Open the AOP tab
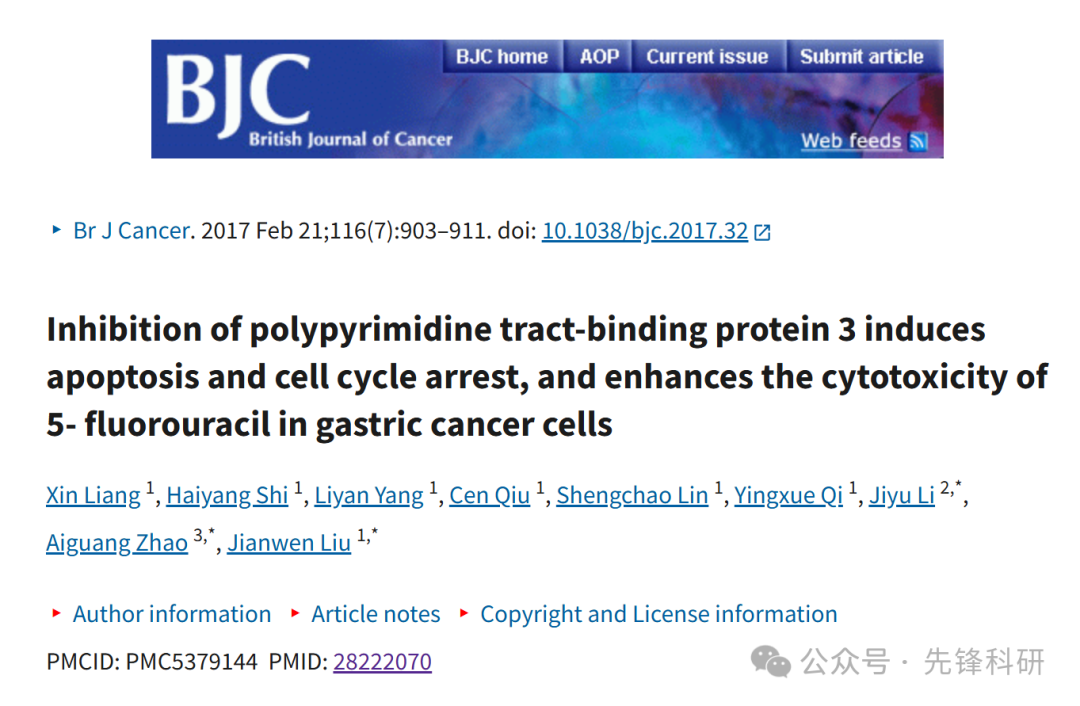Screen dimensions: 1080x706 pos(599,56)
